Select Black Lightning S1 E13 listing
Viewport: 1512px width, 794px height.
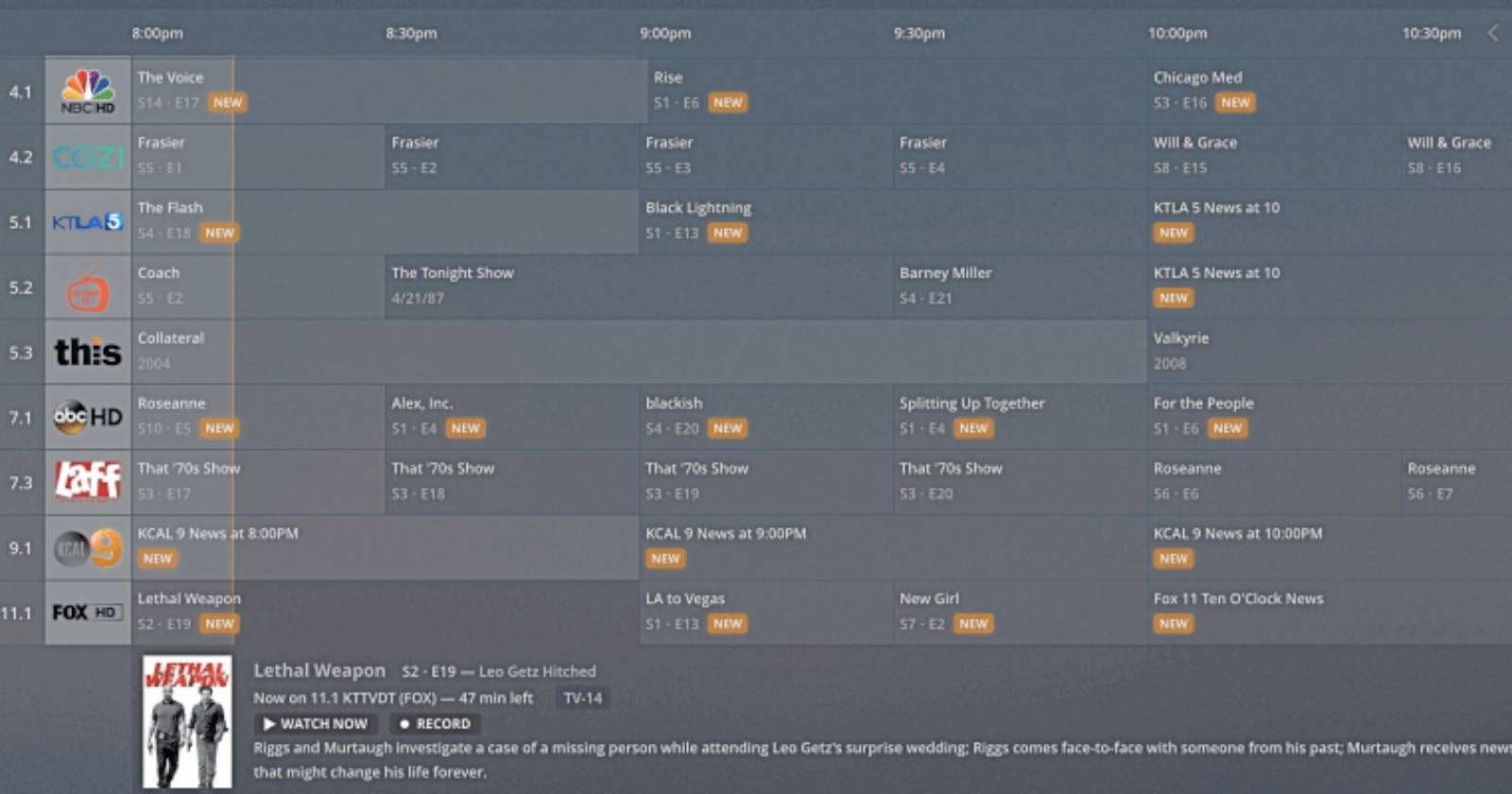(894, 222)
